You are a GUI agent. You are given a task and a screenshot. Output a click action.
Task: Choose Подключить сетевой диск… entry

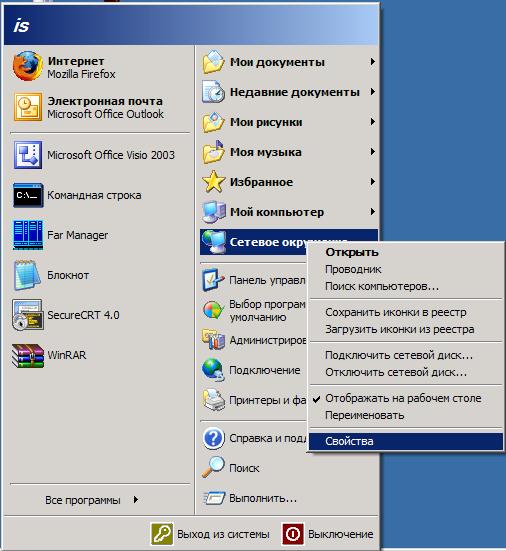(x=406, y=355)
